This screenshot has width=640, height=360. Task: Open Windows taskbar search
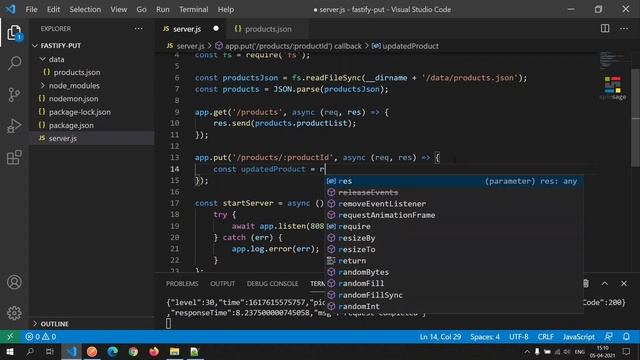pyautogui.click(x=30, y=351)
